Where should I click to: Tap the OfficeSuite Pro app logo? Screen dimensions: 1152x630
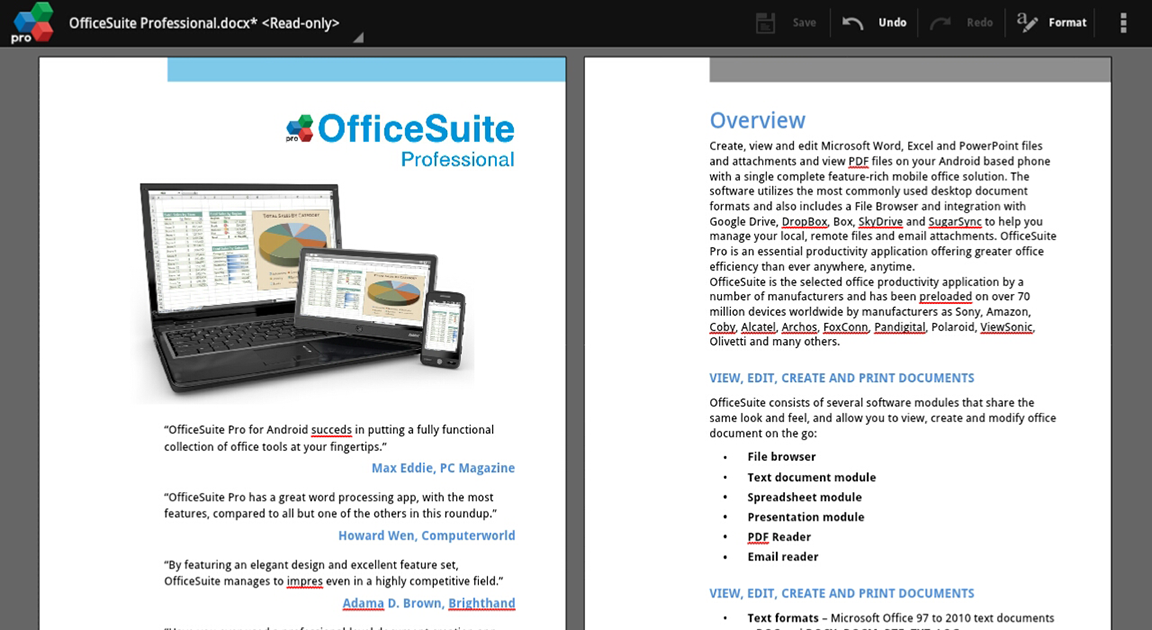click(x=32, y=23)
